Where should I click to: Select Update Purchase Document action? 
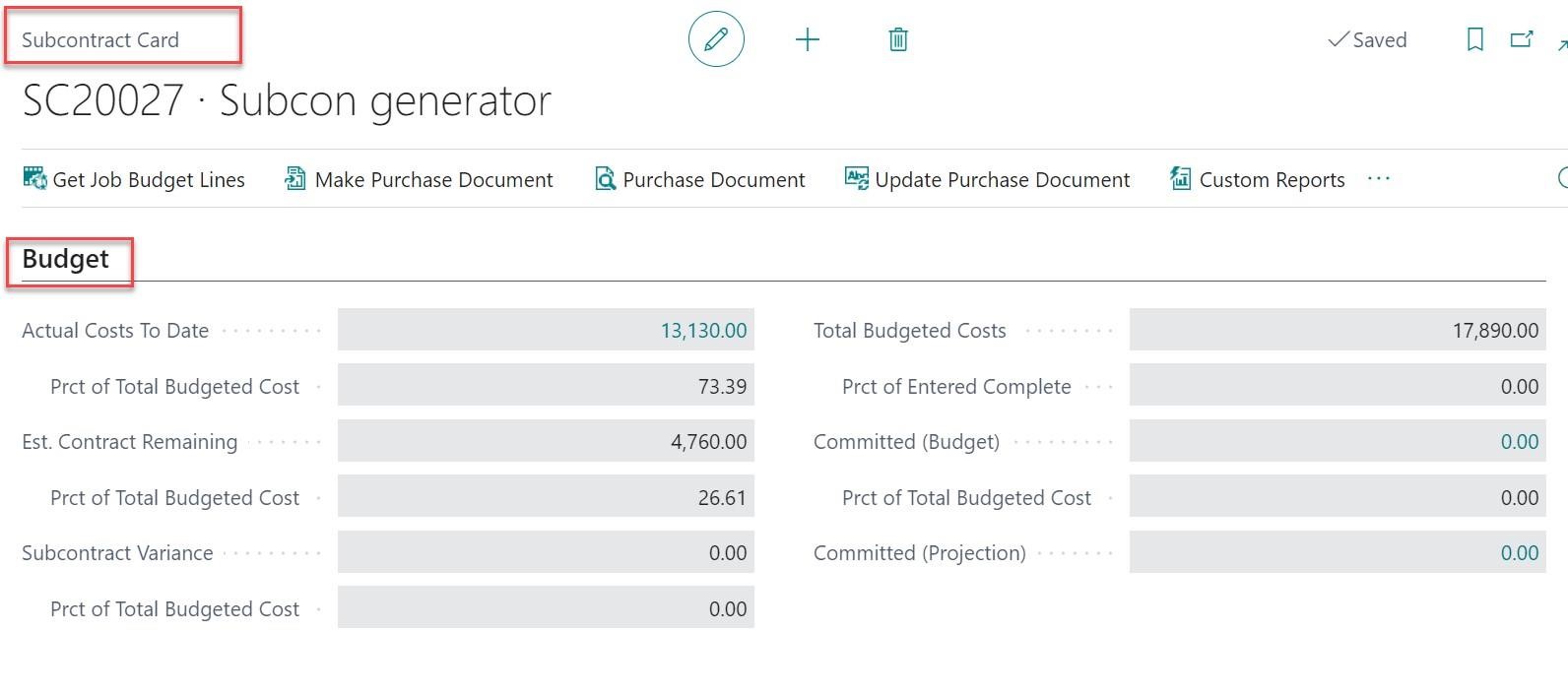coord(988,179)
